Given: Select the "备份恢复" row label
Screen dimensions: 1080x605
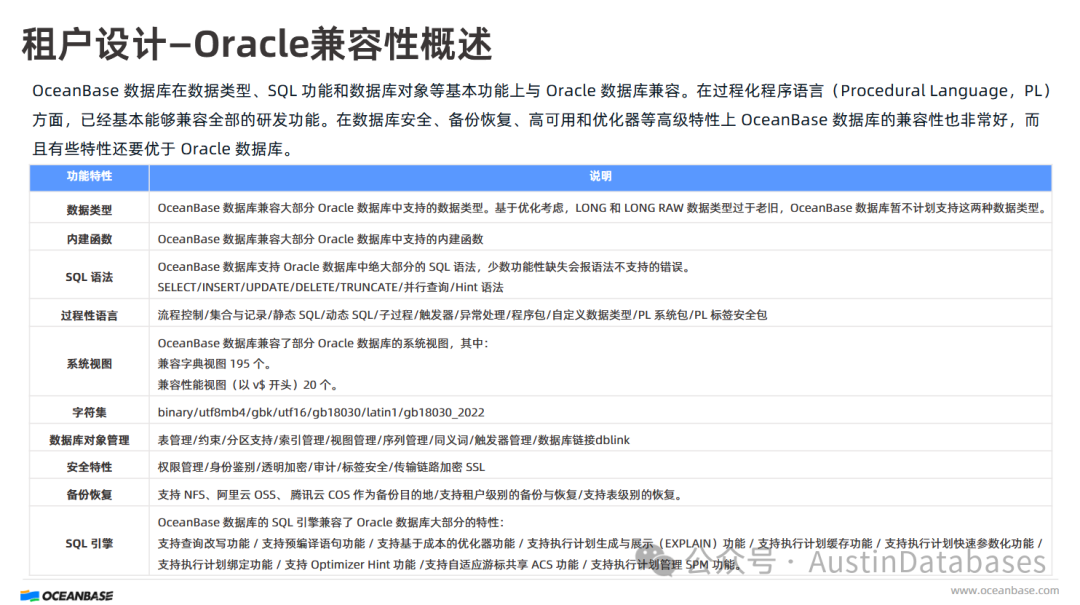Looking at the screenshot, I should (90, 495).
